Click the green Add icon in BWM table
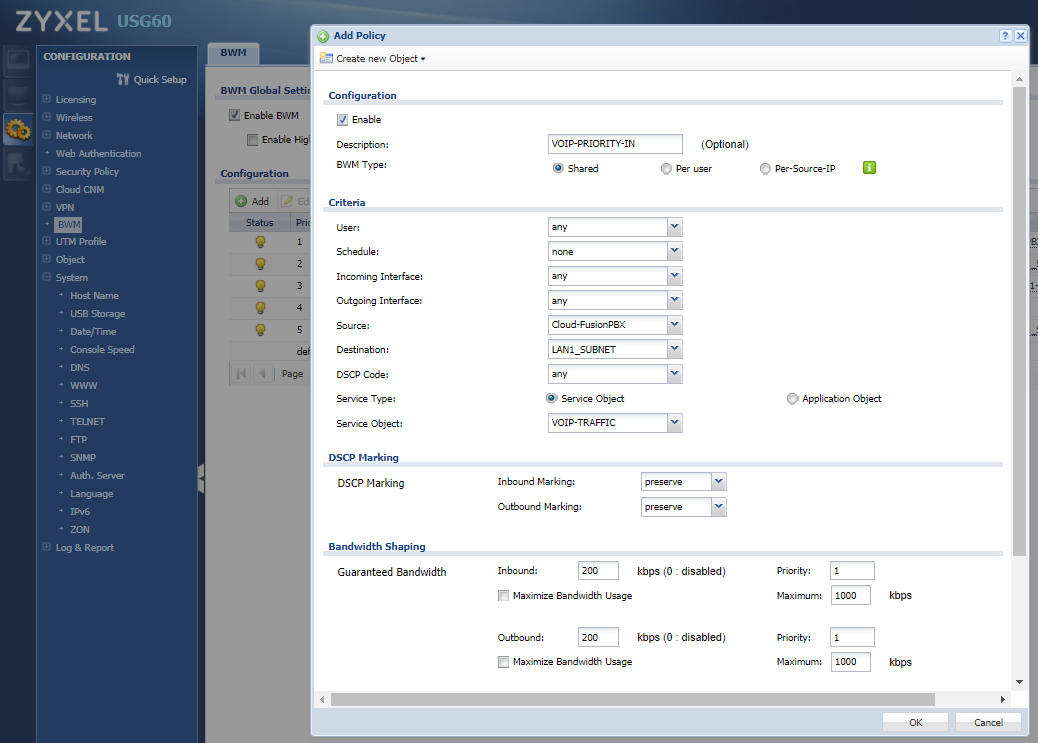Viewport: 1038px width, 743px height. tap(241, 201)
